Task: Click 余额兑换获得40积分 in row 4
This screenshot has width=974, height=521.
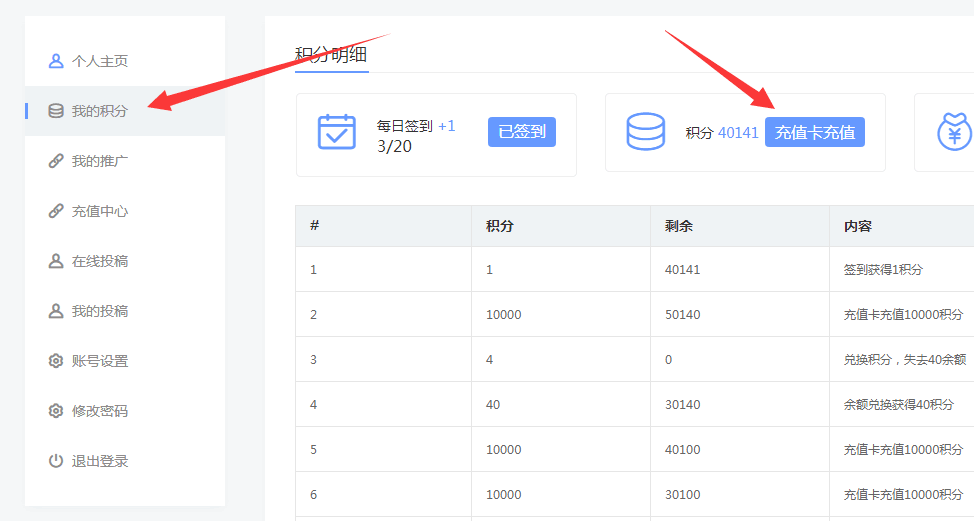Action: click(898, 405)
